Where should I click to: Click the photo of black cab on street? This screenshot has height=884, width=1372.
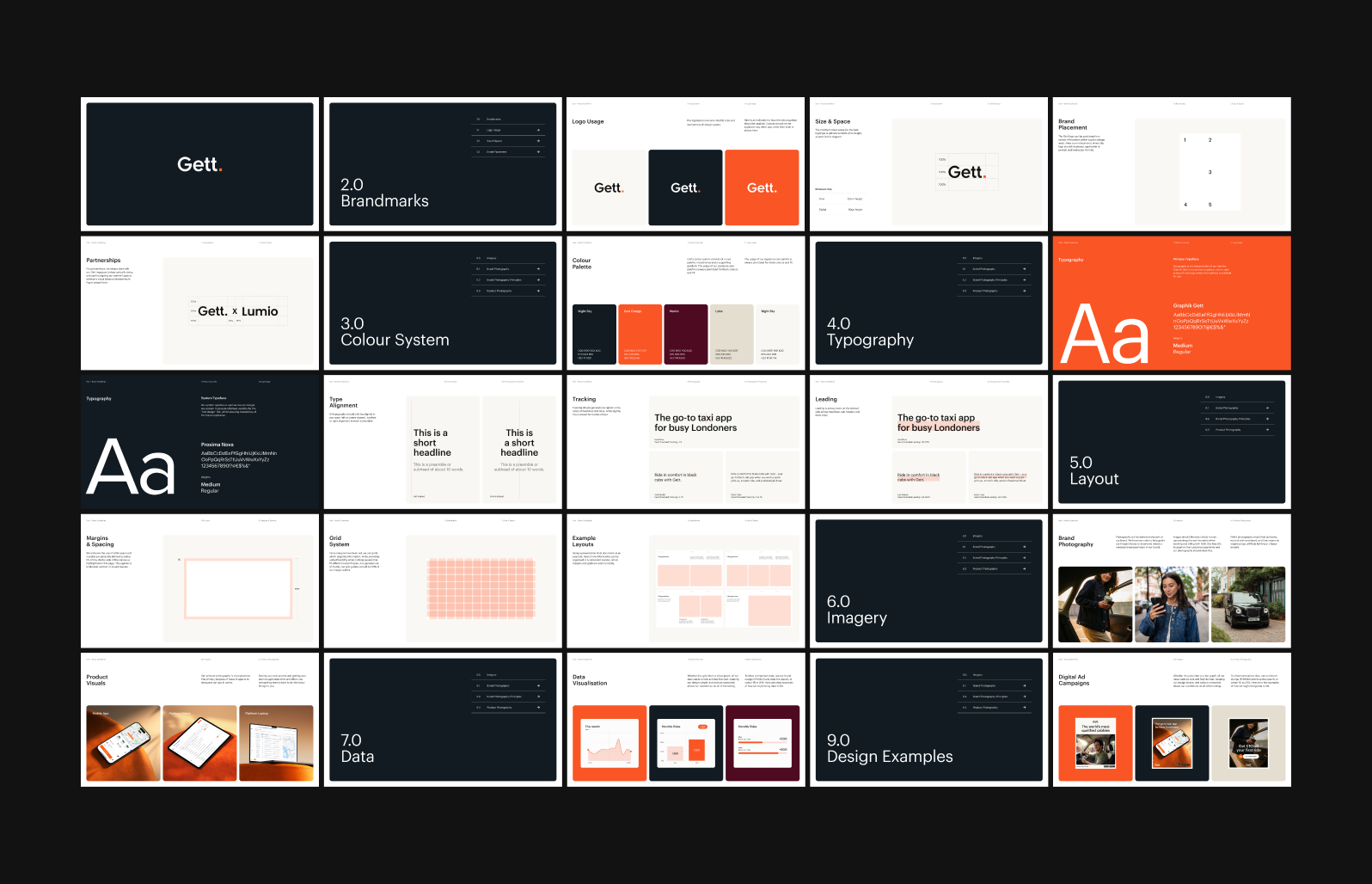[1248, 605]
